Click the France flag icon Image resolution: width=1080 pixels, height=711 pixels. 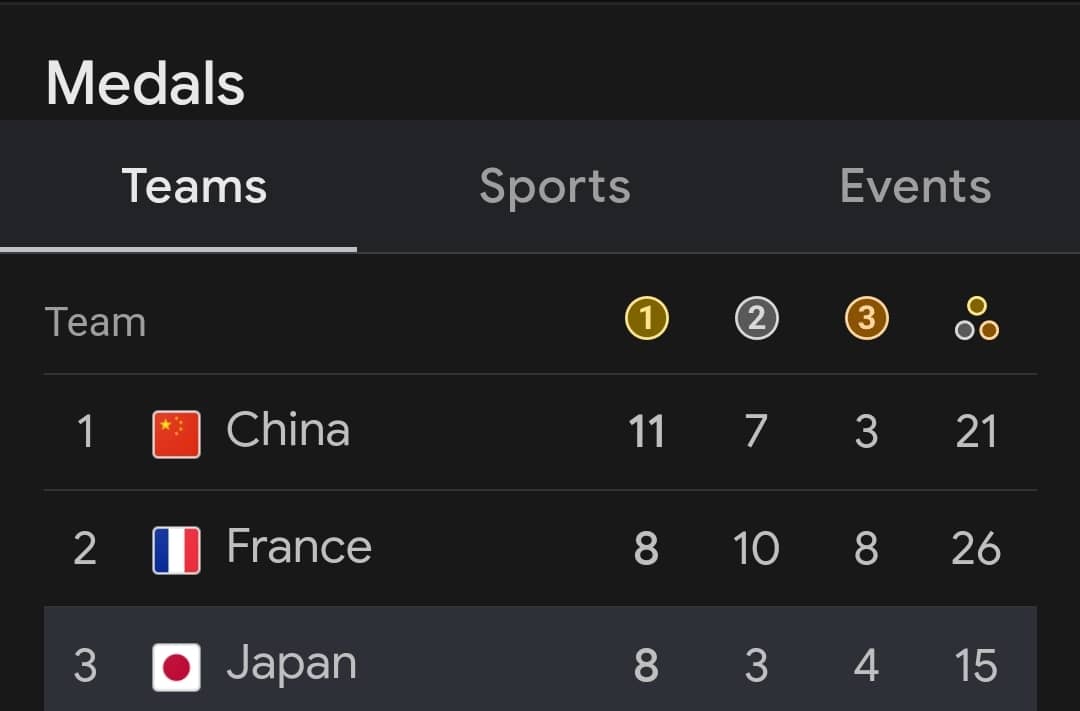pos(176,550)
